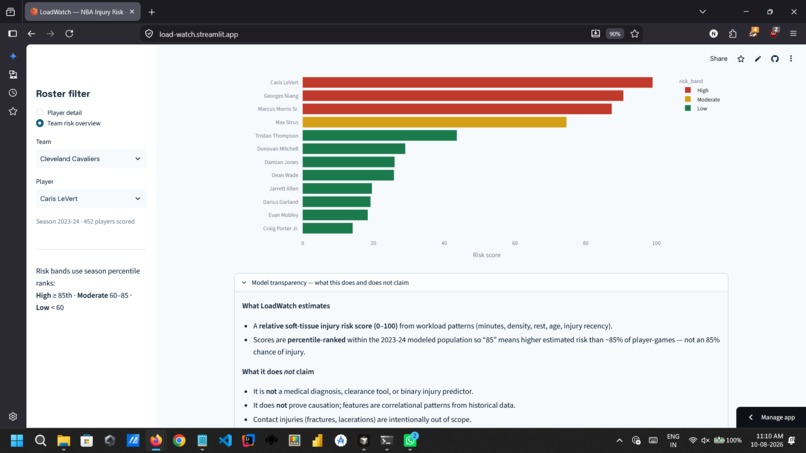The height and width of the screenshot is (453, 806).
Task: Open a new browser tab
Action: tap(152, 12)
